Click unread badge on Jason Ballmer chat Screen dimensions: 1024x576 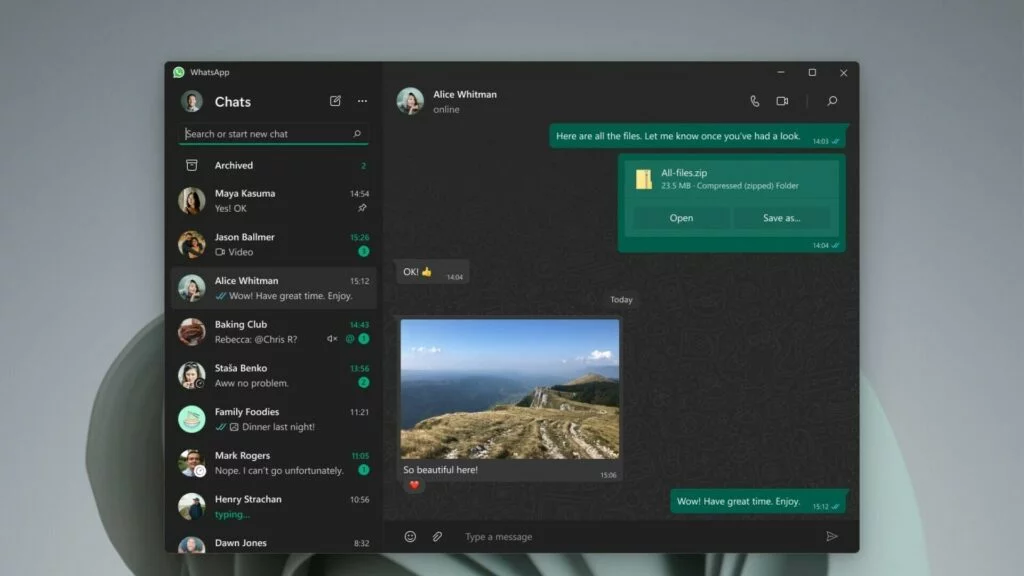click(x=364, y=251)
